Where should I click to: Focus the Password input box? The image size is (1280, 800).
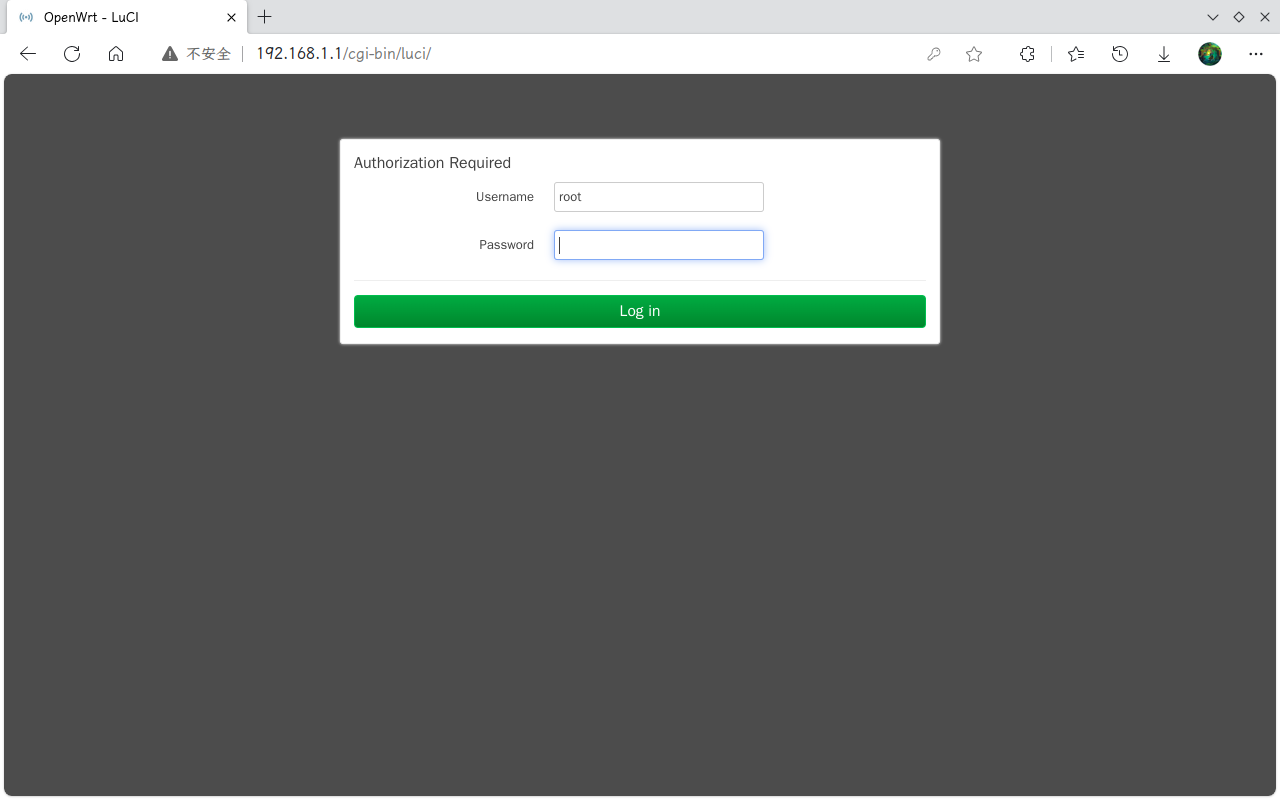click(658, 245)
